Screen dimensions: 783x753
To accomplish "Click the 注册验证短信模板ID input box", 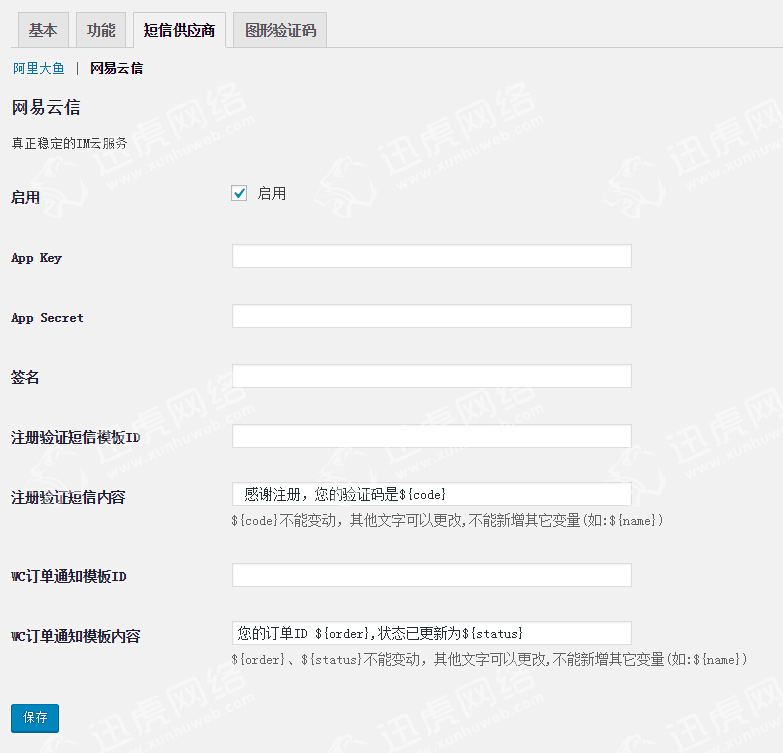I will point(431,436).
